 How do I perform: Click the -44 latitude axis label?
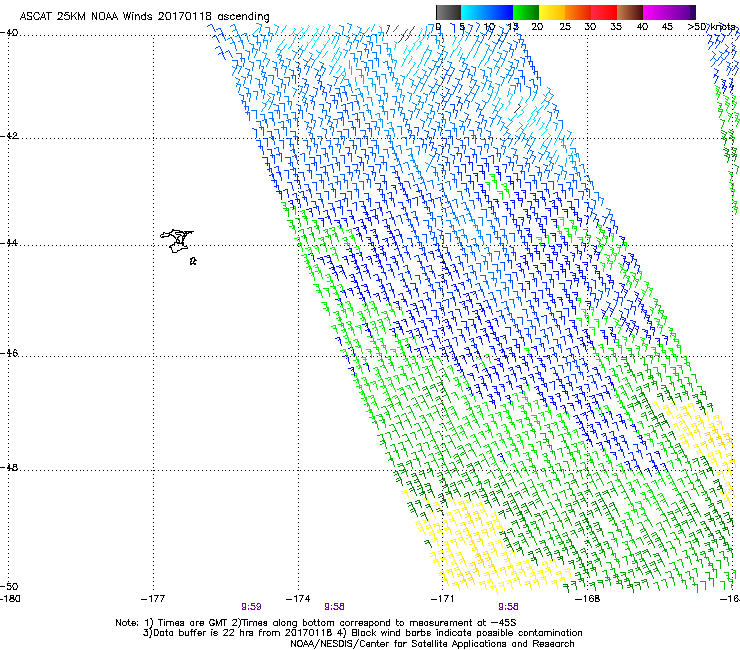pos(9,243)
